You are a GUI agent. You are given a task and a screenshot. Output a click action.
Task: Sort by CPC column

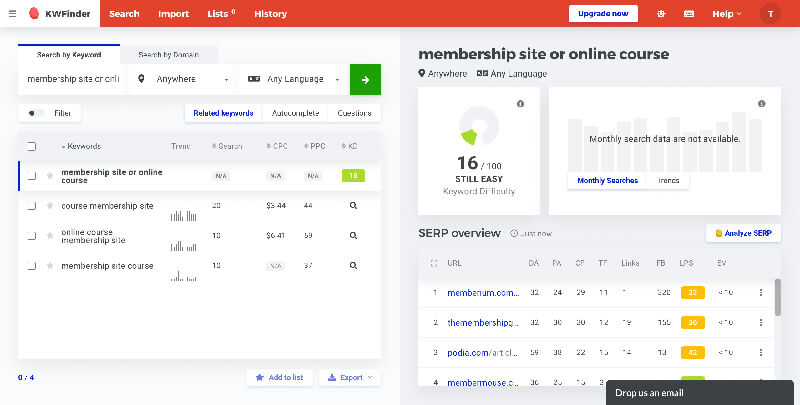tap(277, 146)
